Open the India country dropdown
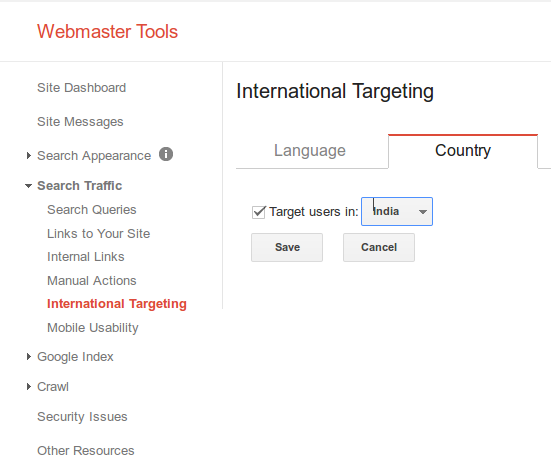Viewport: 551px width, 471px height. (397, 212)
